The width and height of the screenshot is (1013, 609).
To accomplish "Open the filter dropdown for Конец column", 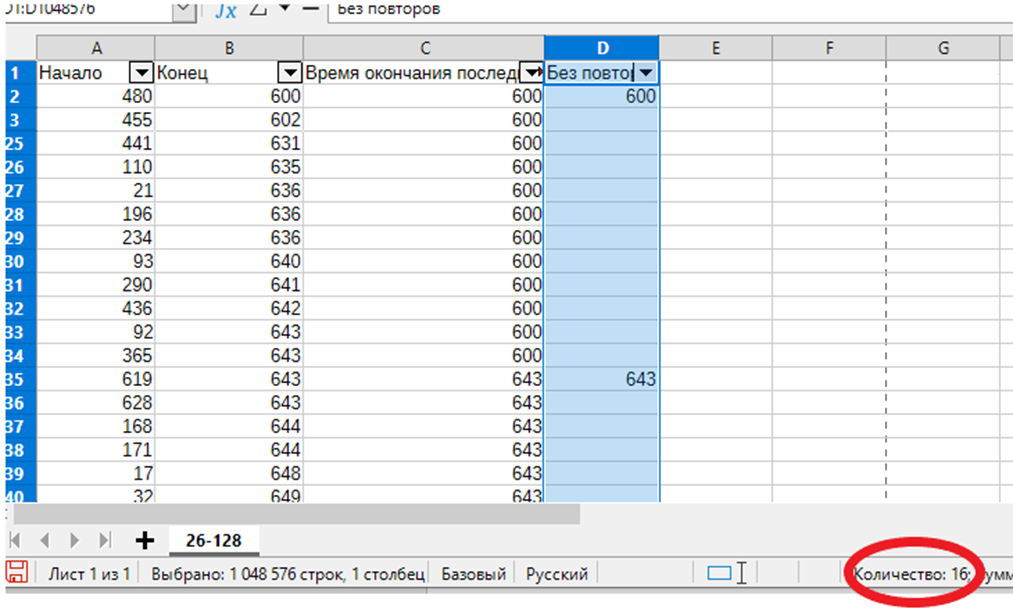I will point(289,73).
